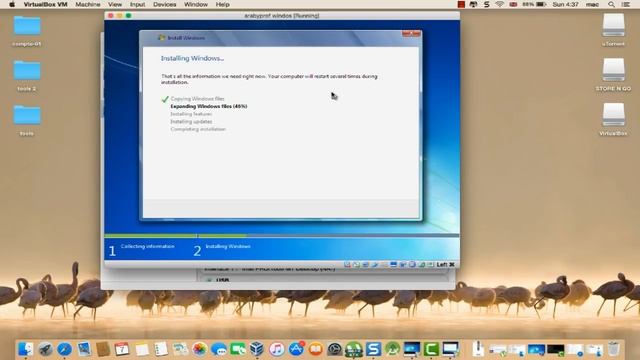This screenshot has width=640, height=360.
Task: Click the green checkmark beside Copying Windows files
Action: coord(165,99)
